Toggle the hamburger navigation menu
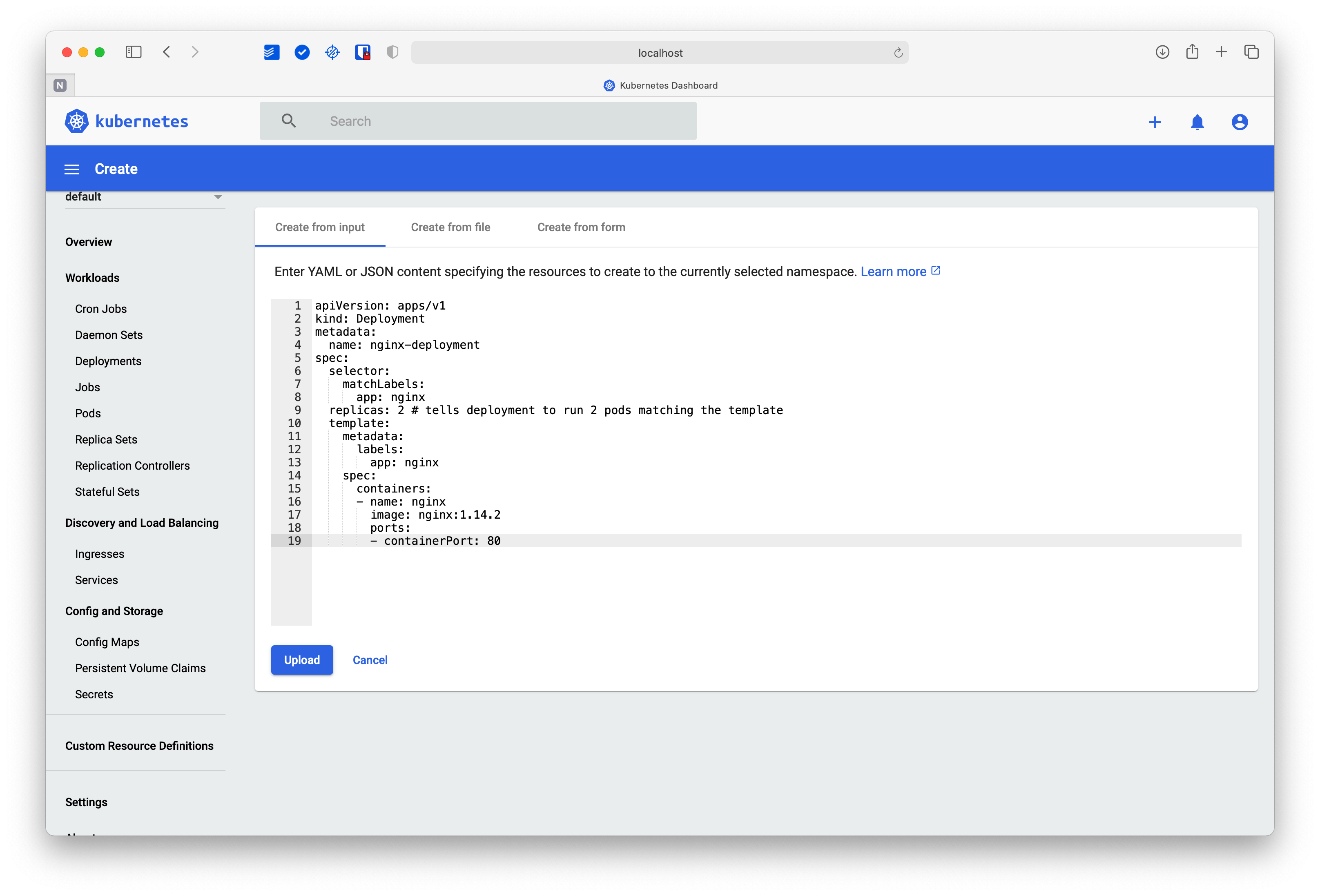 coord(71,169)
